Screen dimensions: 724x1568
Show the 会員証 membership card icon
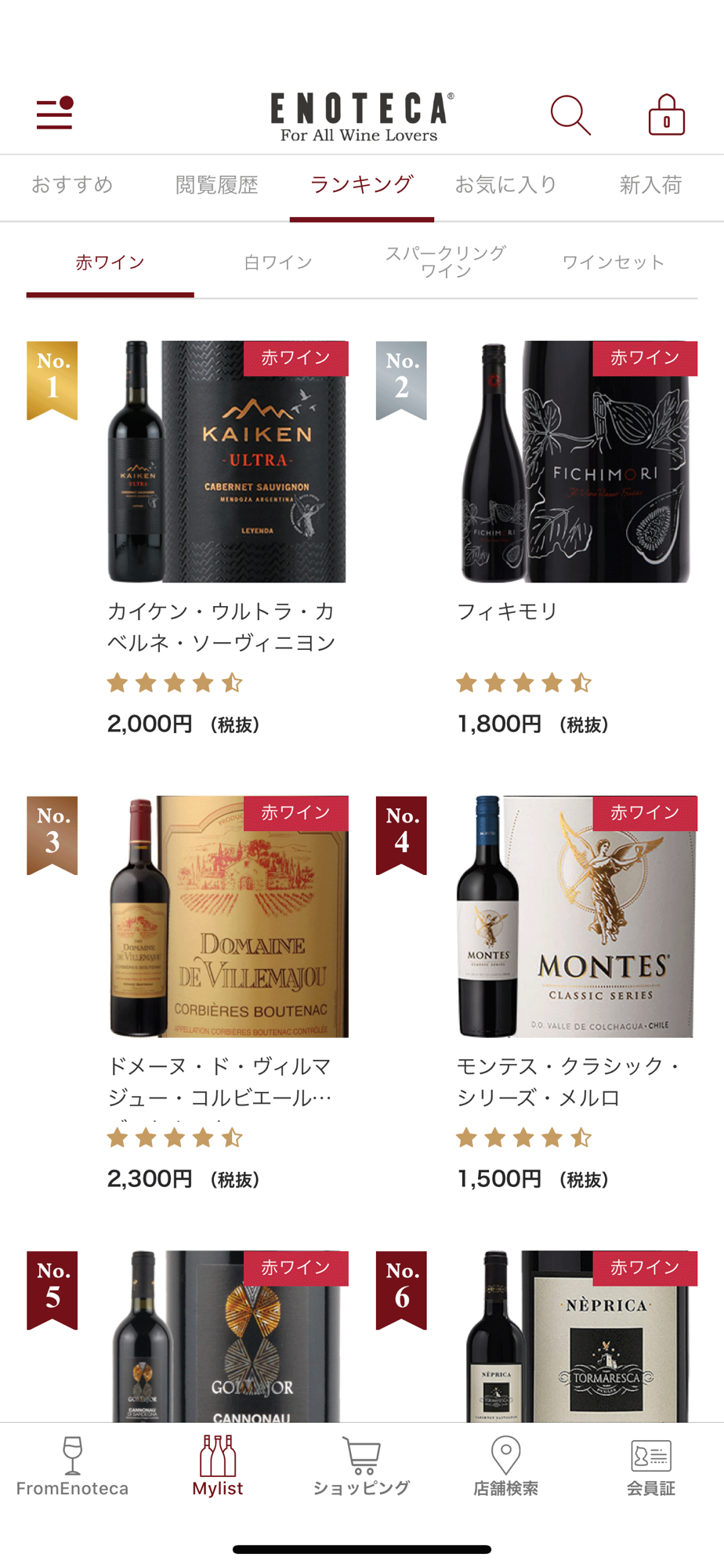point(650,1456)
